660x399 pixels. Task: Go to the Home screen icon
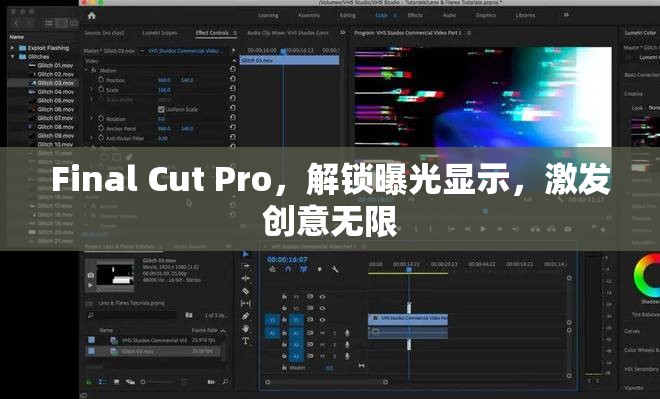pyautogui.click(x=92, y=16)
